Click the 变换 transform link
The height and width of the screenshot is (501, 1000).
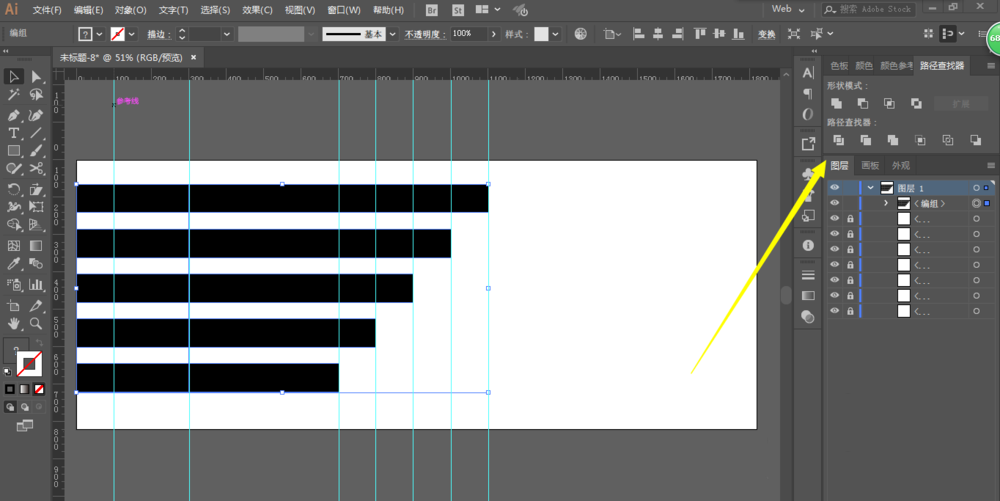[766, 34]
